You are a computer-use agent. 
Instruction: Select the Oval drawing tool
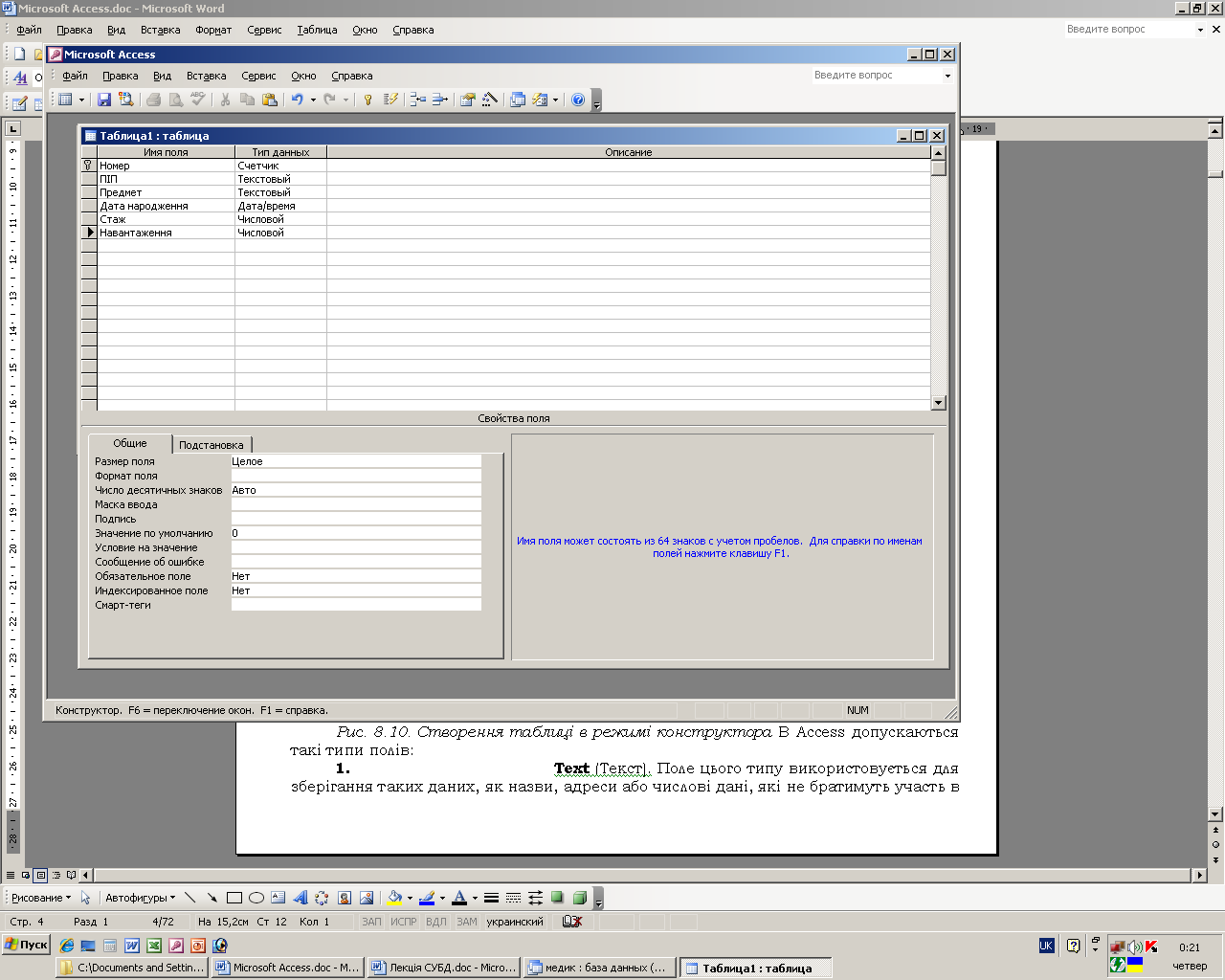coord(256,898)
